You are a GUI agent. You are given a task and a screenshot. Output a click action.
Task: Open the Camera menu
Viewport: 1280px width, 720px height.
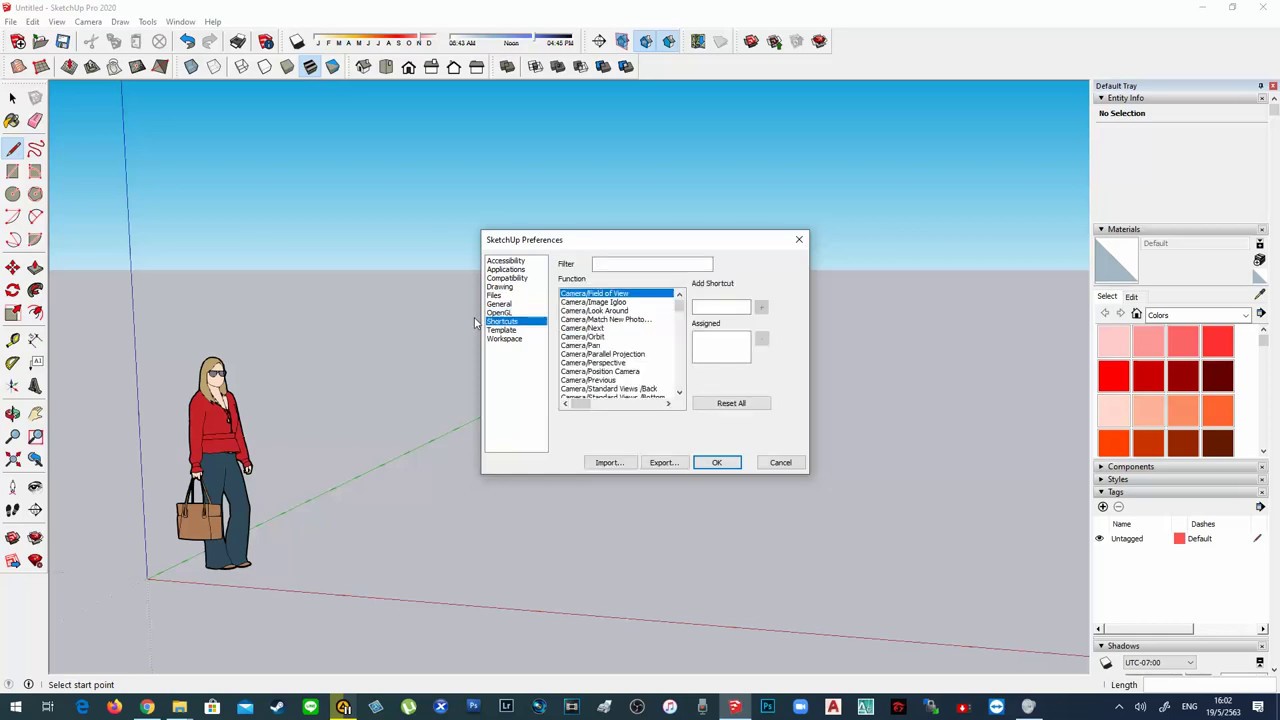click(88, 22)
